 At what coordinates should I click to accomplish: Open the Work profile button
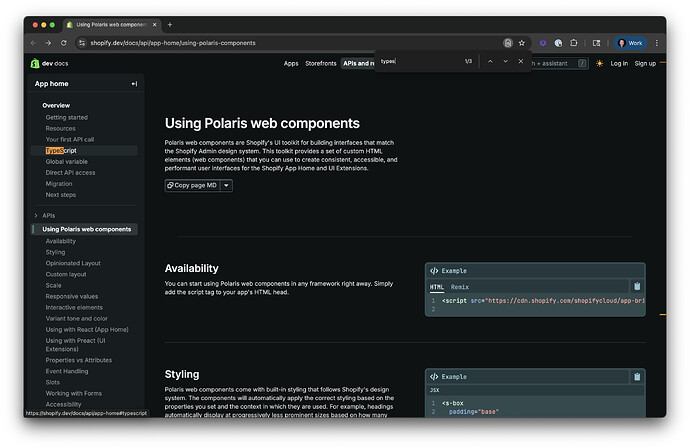click(x=630, y=43)
